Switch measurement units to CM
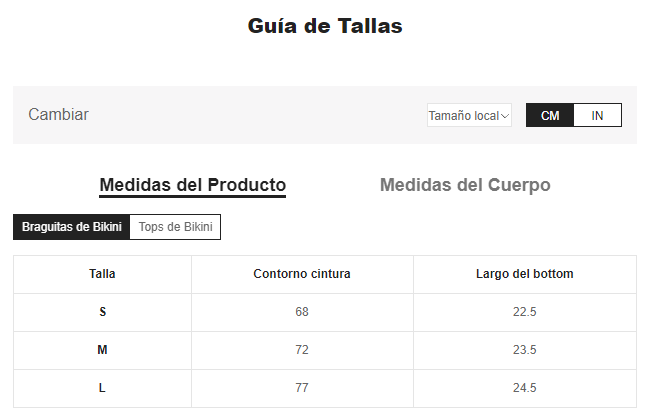 (550, 116)
